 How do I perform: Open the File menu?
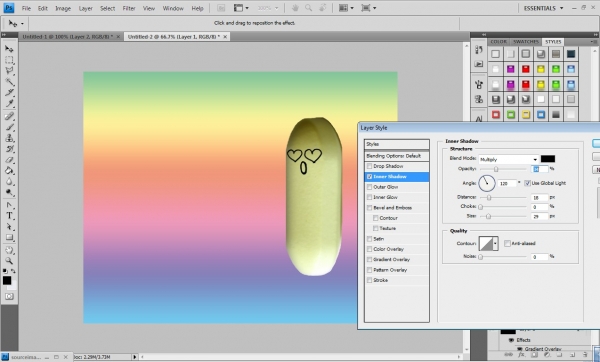(26, 8)
